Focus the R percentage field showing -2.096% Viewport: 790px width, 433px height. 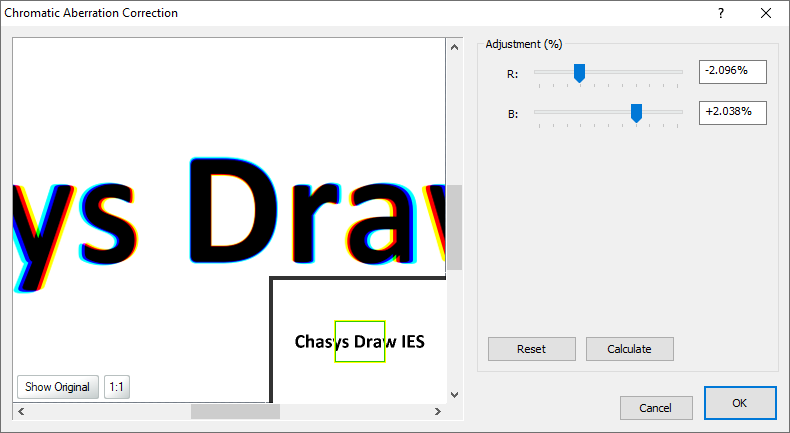pyautogui.click(x=732, y=71)
